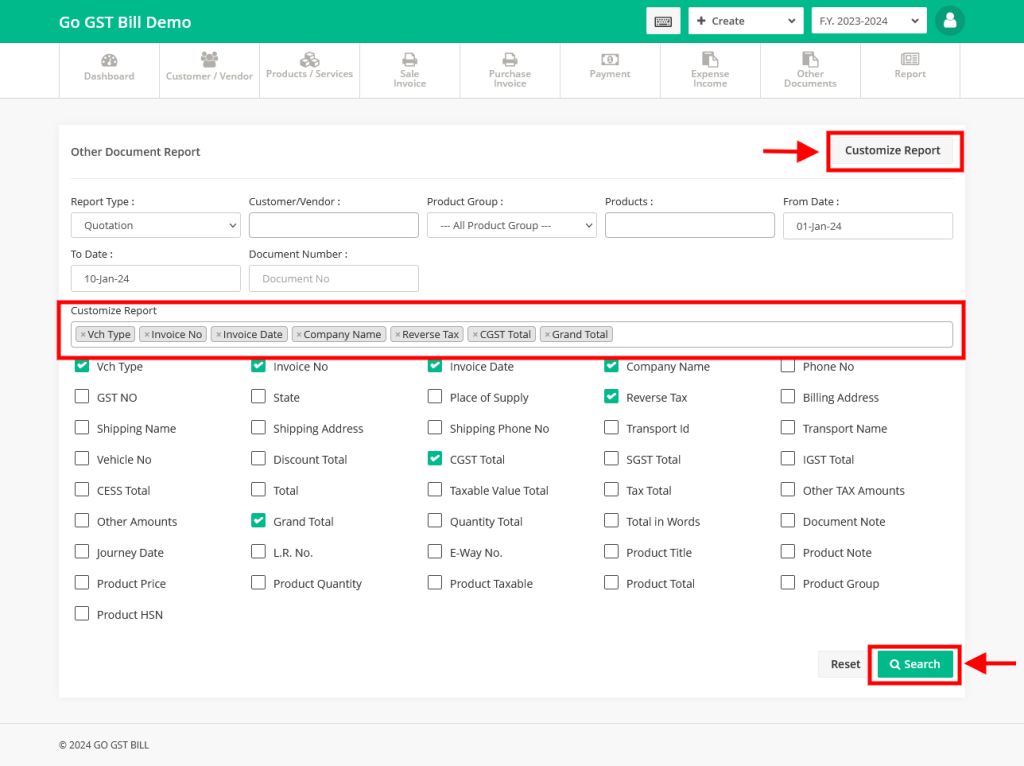The height and width of the screenshot is (766, 1024).
Task: Enable the Phone No checkbox
Action: click(x=787, y=366)
